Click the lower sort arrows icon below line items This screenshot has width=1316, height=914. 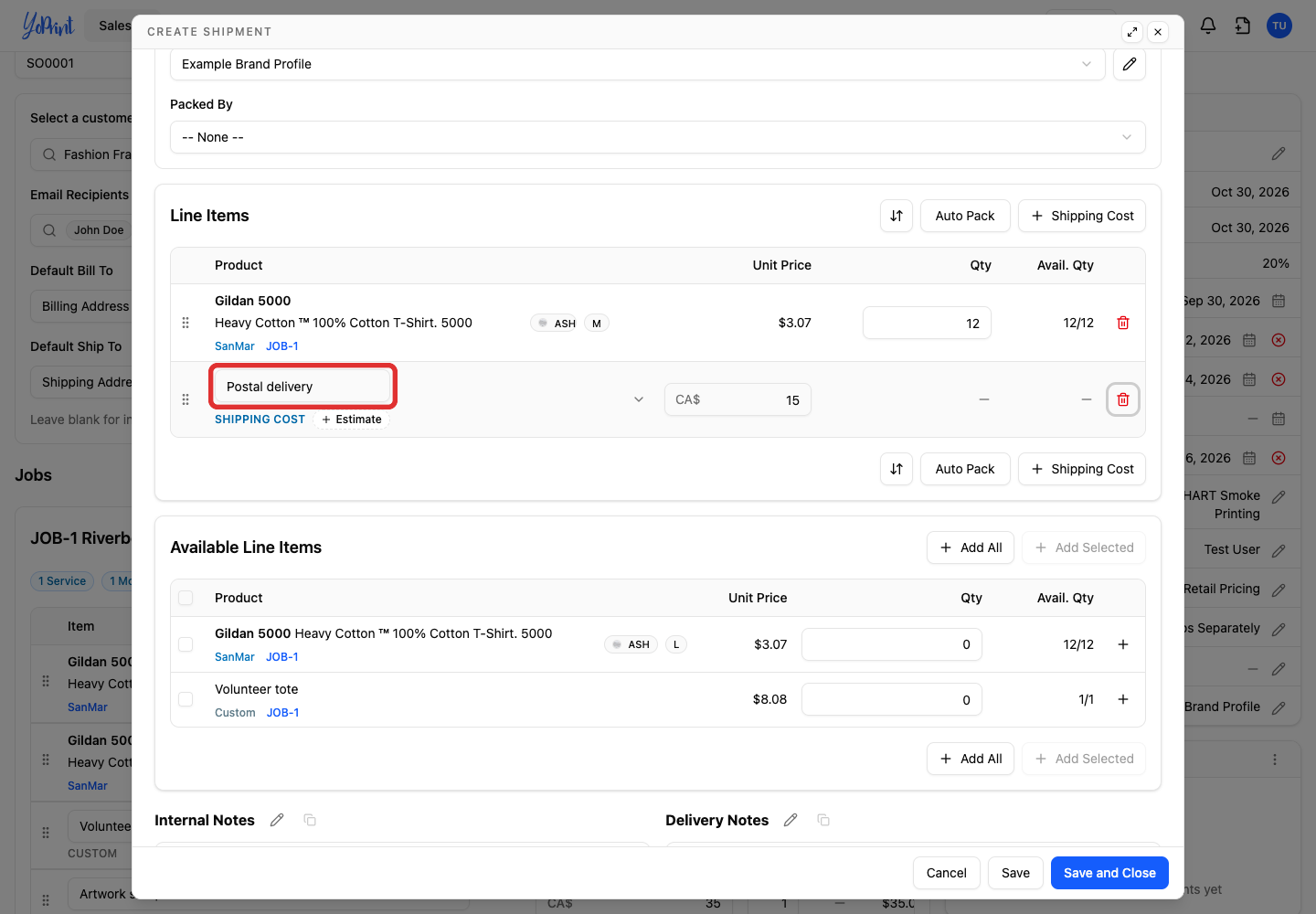897,469
